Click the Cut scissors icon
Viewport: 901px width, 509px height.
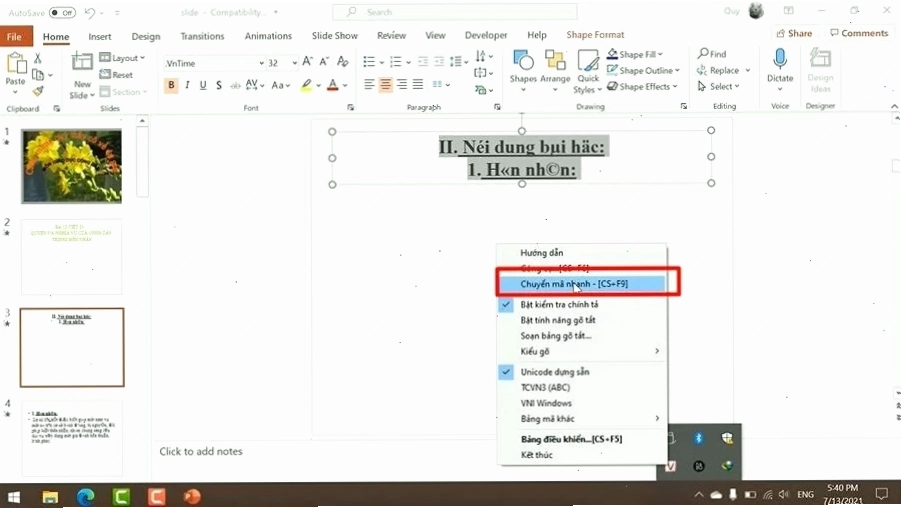pos(38,58)
